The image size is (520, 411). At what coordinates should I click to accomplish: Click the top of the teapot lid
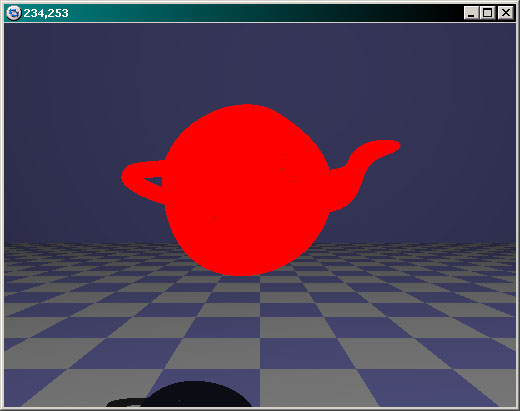pyautogui.click(x=246, y=107)
